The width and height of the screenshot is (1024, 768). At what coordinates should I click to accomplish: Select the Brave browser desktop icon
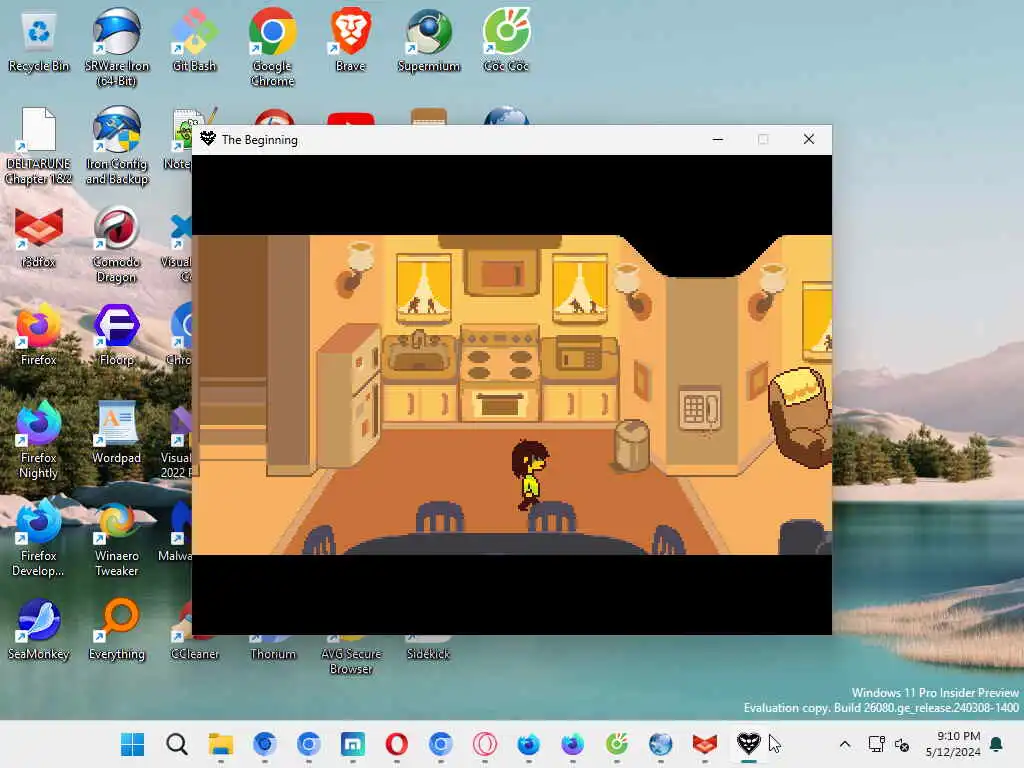click(x=351, y=40)
